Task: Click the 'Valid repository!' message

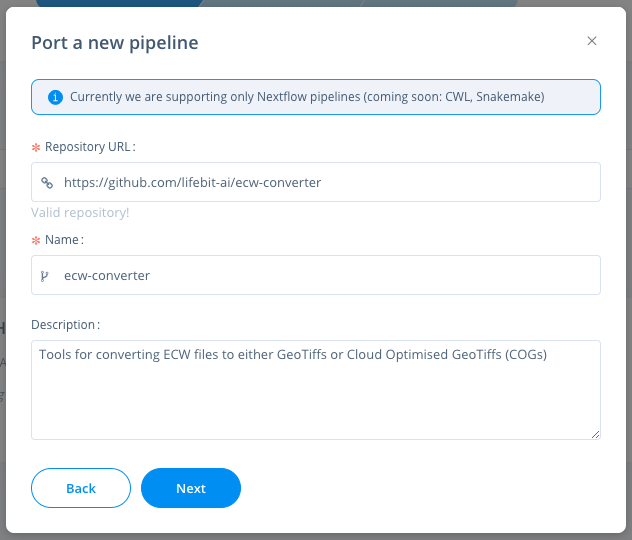Action: tap(80, 212)
